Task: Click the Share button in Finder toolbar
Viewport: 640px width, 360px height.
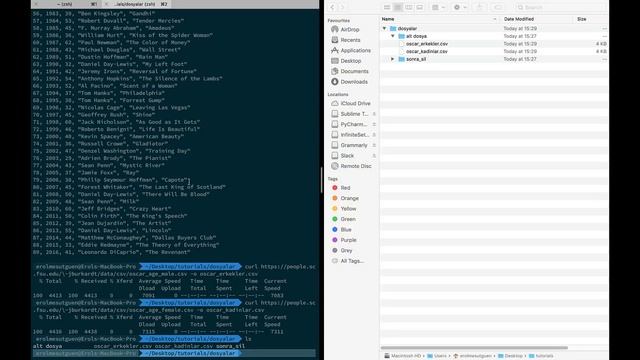Action: click(x=480, y=7)
